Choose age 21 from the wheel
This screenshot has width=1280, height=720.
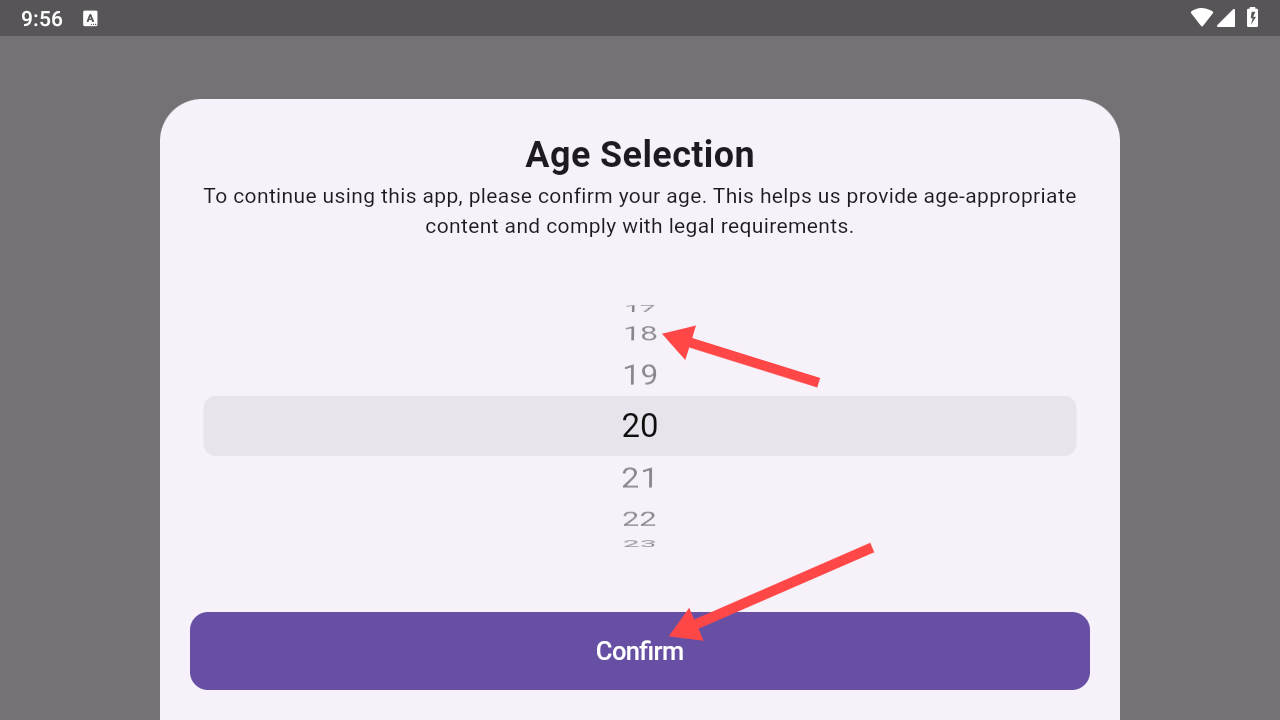640,478
